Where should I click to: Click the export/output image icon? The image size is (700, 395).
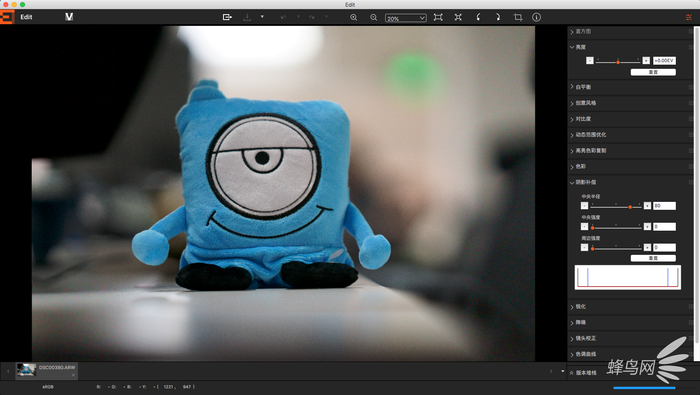[x=227, y=17]
